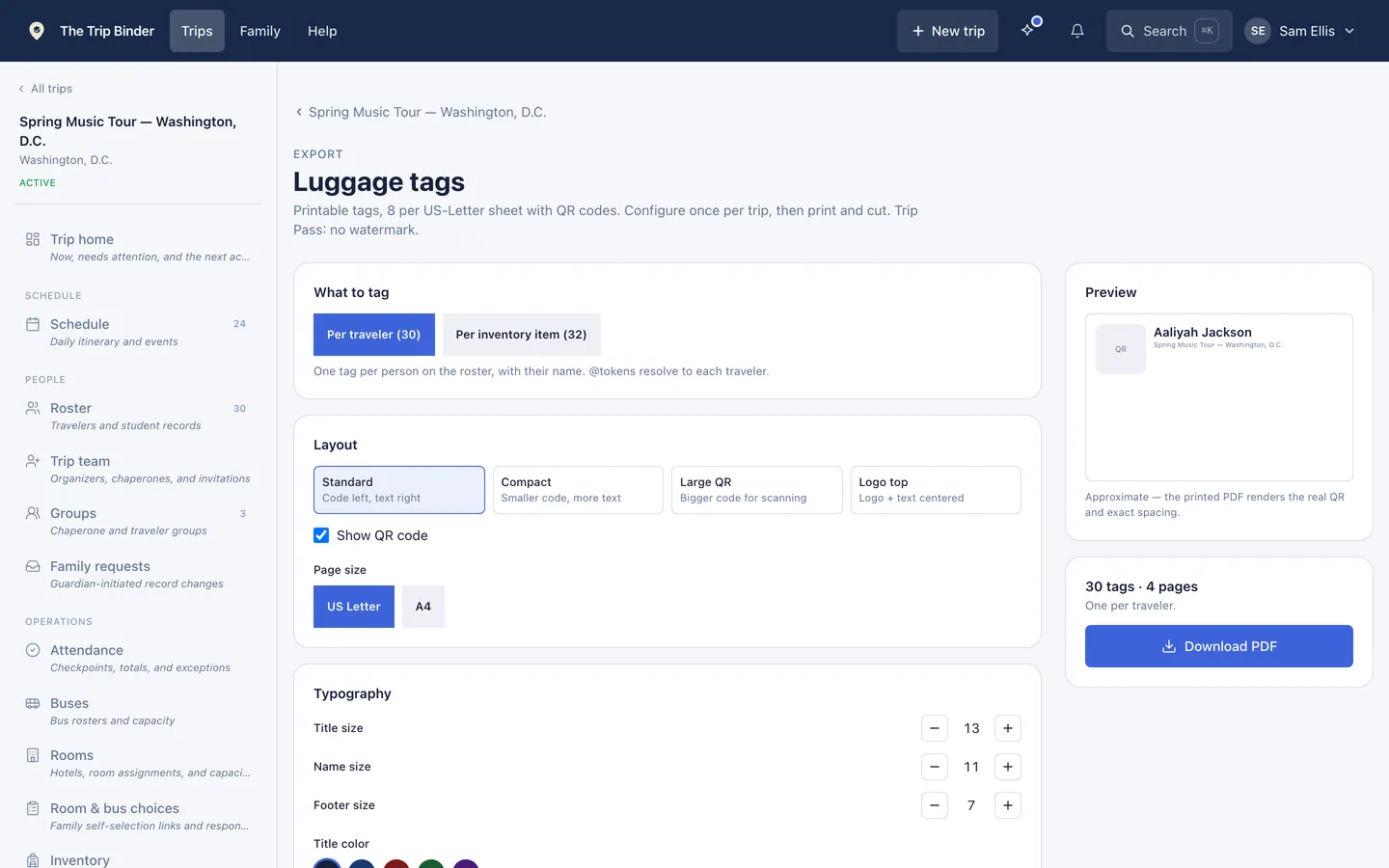Viewport: 1389px width, 868px height.
Task: Uncheck Show QR code checkbox
Action: coord(321,535)
